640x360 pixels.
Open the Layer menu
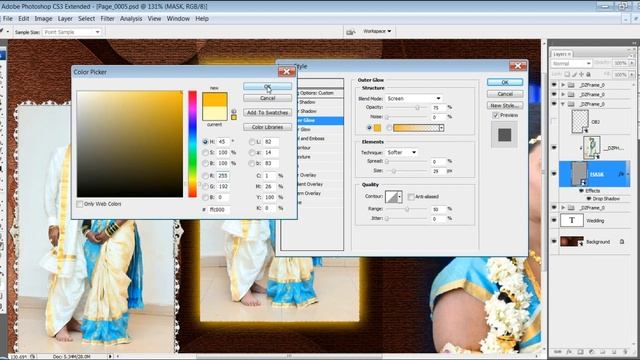click(65, 18)
